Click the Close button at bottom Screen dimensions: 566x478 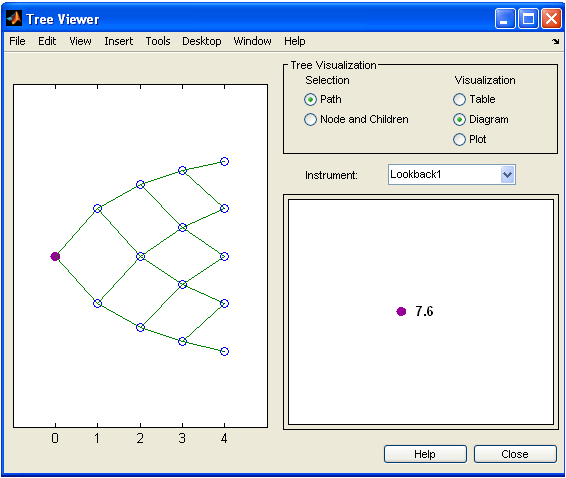[515, 454]
